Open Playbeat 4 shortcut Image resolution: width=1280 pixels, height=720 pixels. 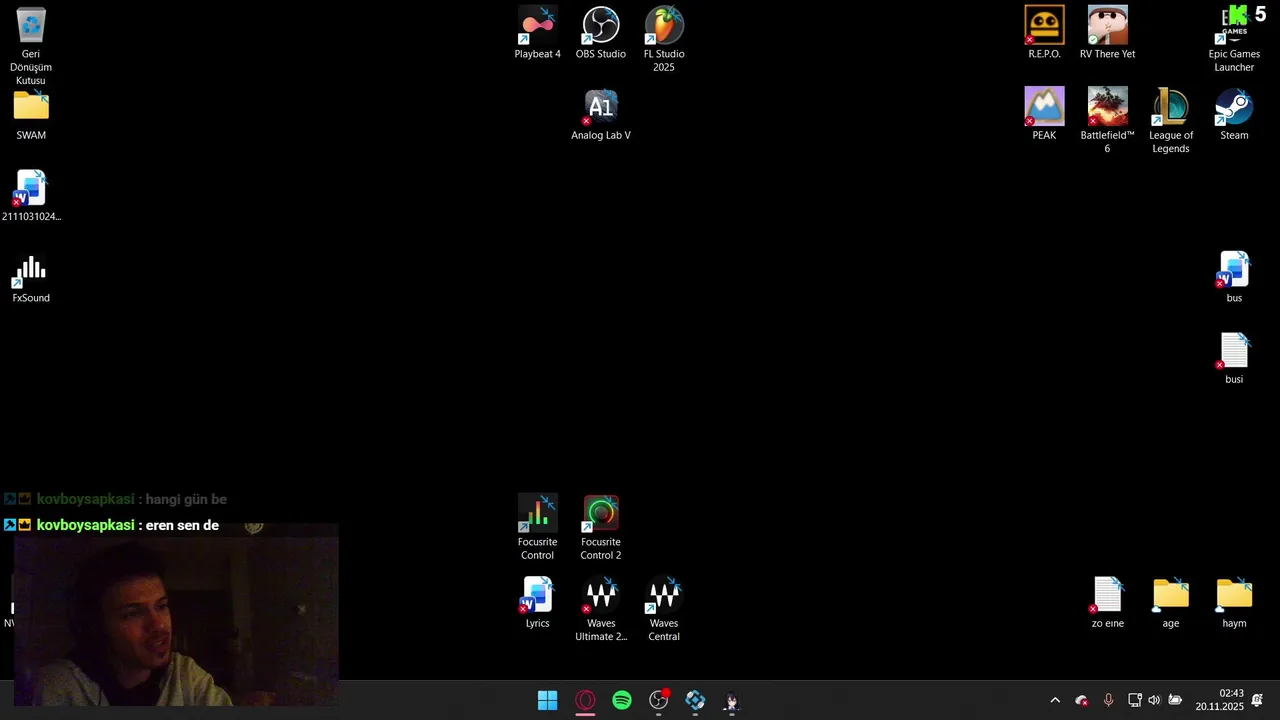(x=538, y=33)
